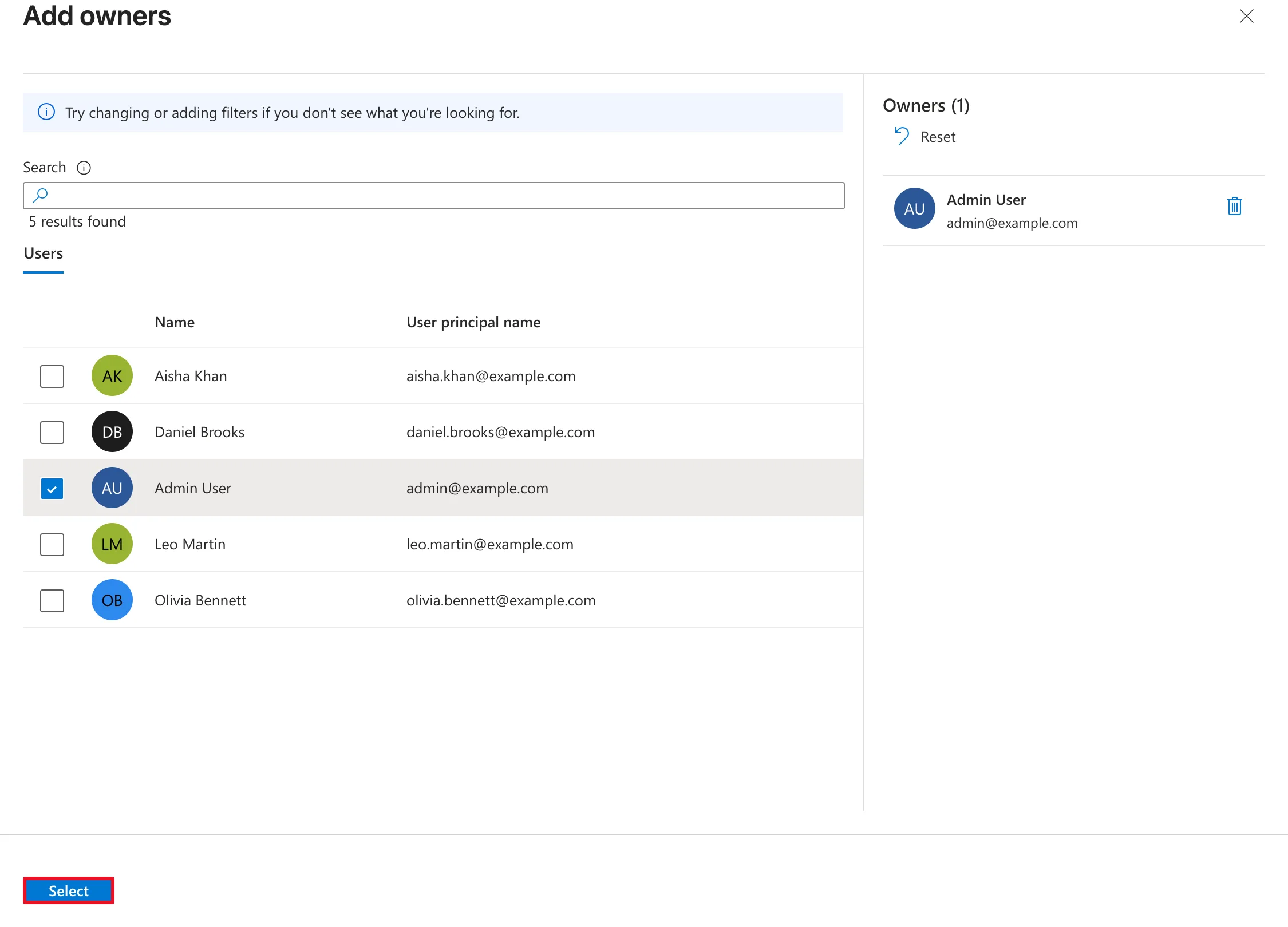The image size is (1288, 927).
Task: Click admin@example.com in Owners panel
Action: pyautogui.click(x=1012, y=223)
